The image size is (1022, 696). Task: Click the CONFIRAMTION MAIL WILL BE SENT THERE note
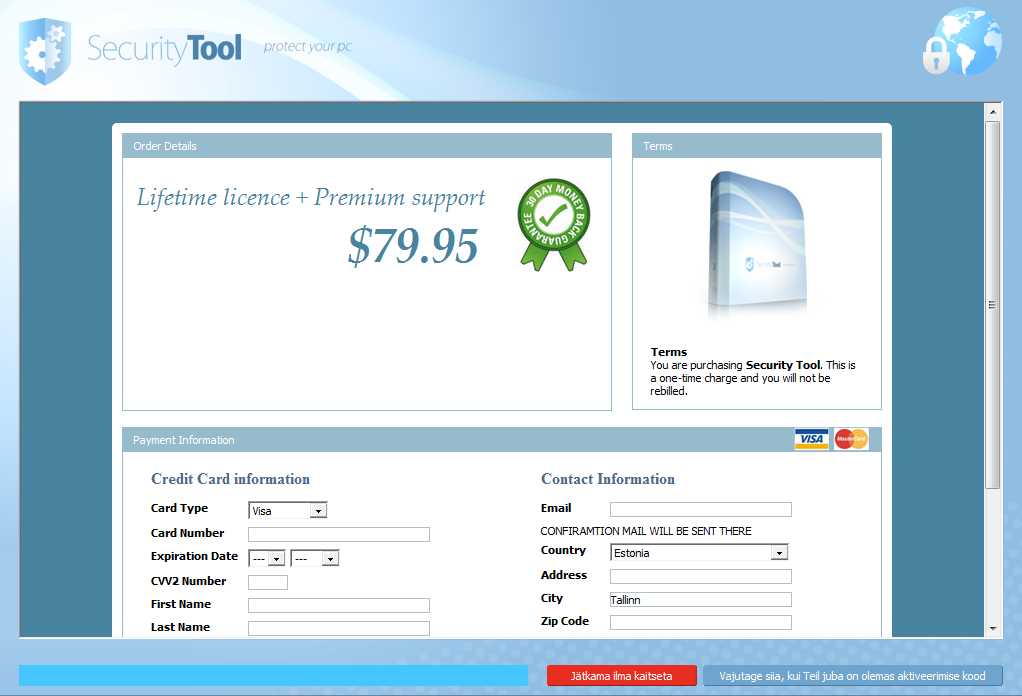(x=646, y=531)
